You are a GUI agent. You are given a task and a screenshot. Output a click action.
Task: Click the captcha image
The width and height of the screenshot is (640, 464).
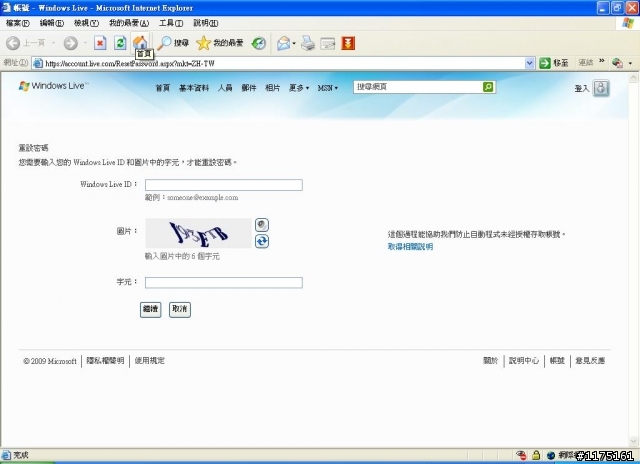[199, 233]
